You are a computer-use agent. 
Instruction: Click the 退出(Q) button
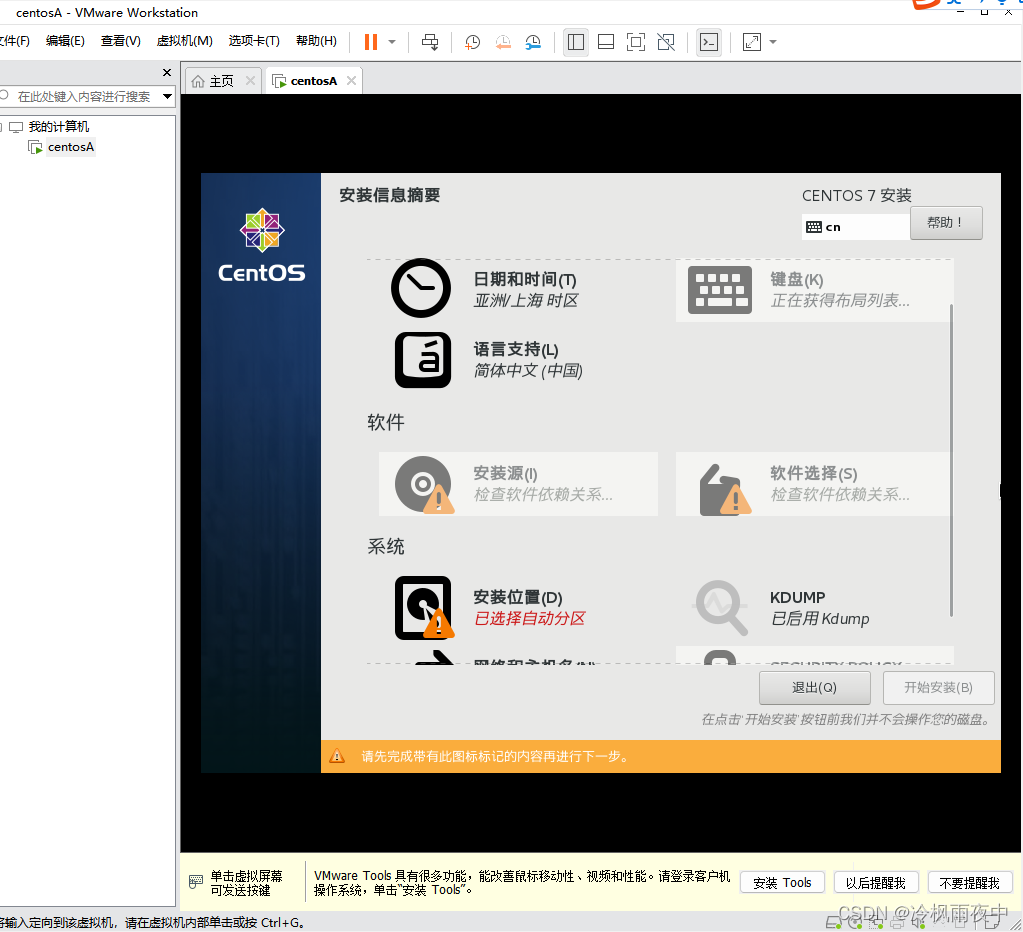[x=814, y=687]
